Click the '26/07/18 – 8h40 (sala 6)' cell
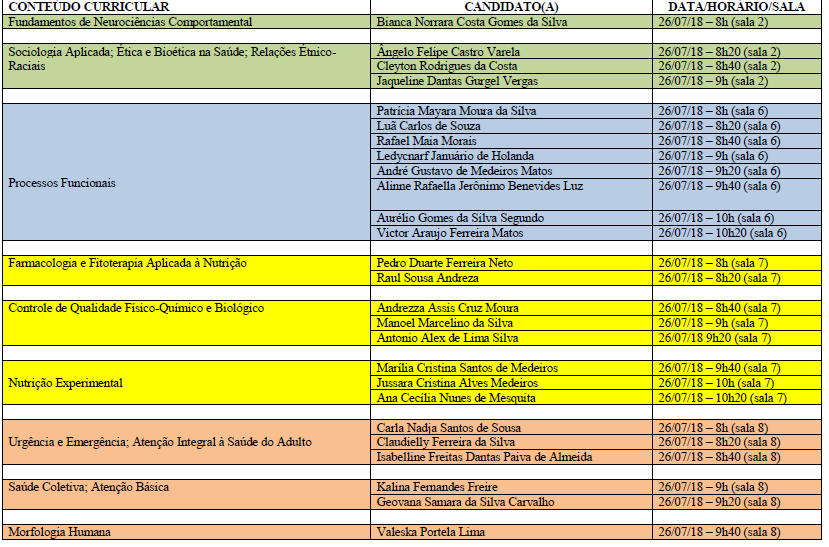 pyautogui.click(x=737, y=141)
